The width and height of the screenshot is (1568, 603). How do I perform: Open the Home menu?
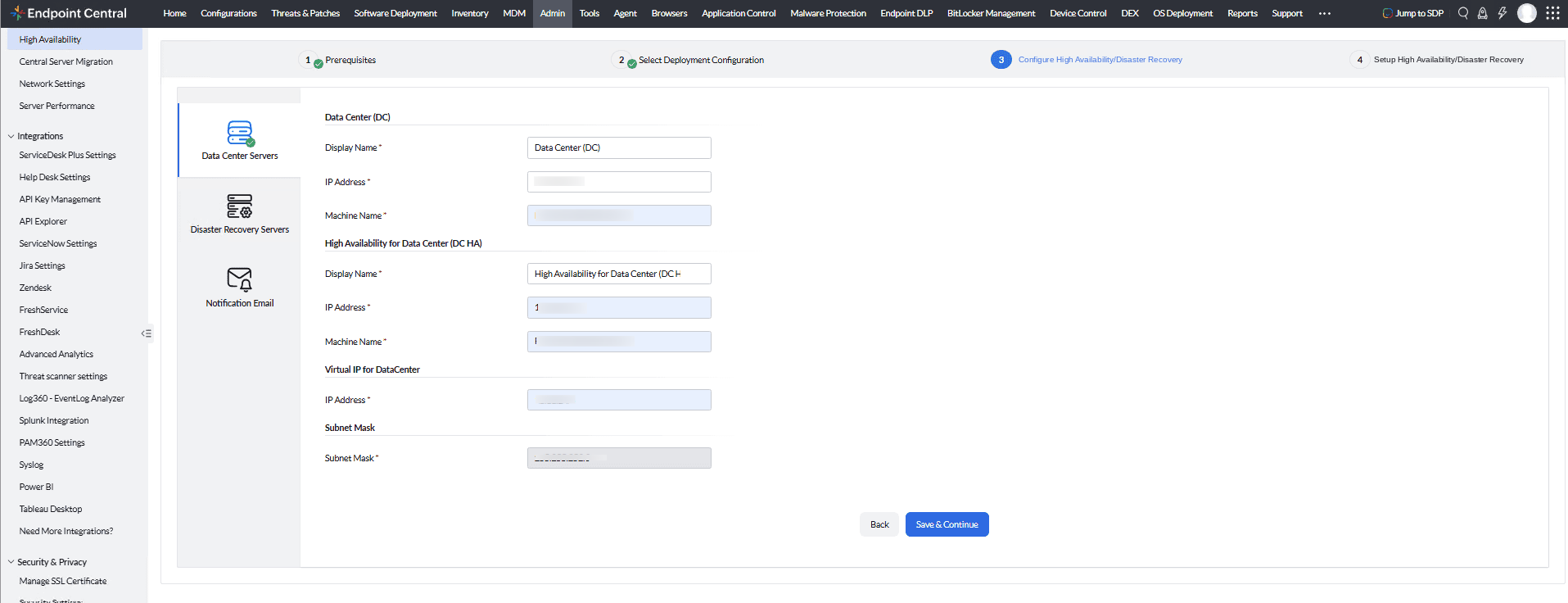(x=174, y=13)
